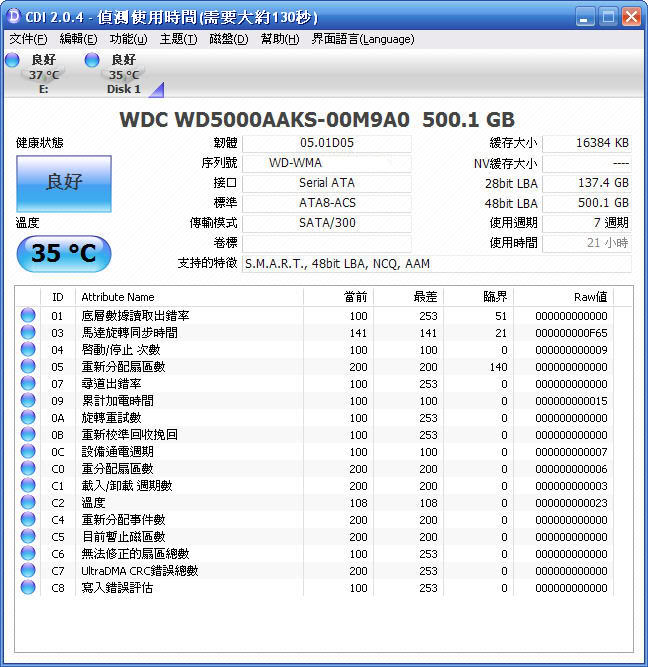Click the status orb for attribute 0B

[28, 434]
